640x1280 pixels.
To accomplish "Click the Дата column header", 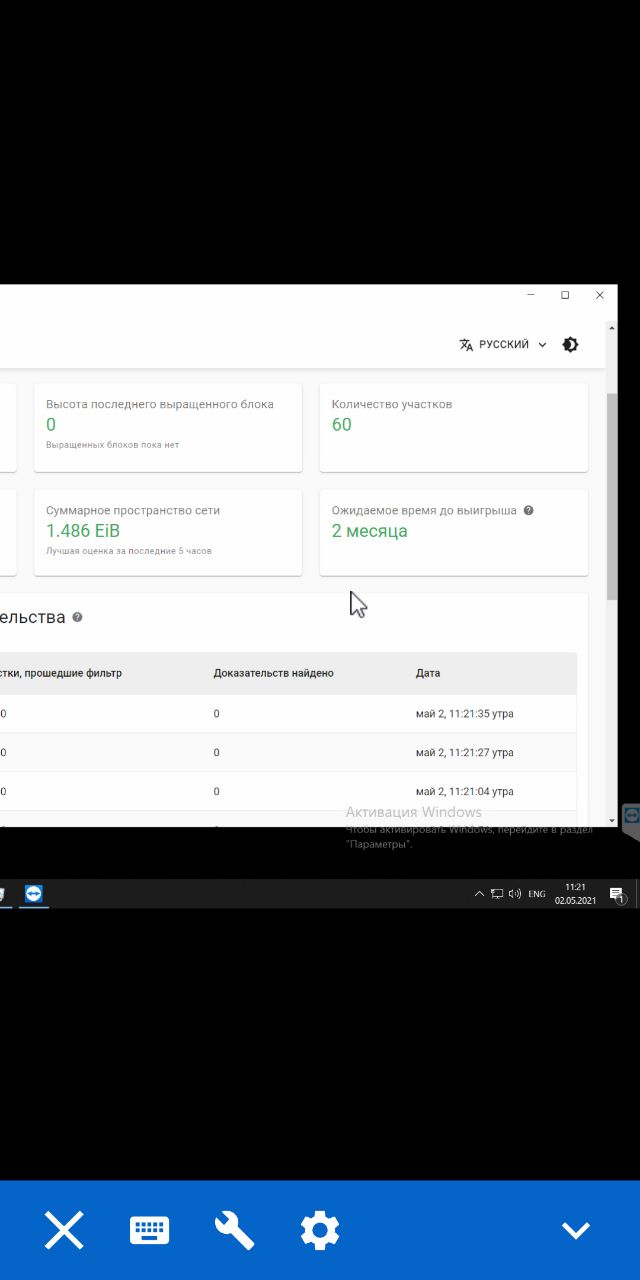I will [428, 673].
